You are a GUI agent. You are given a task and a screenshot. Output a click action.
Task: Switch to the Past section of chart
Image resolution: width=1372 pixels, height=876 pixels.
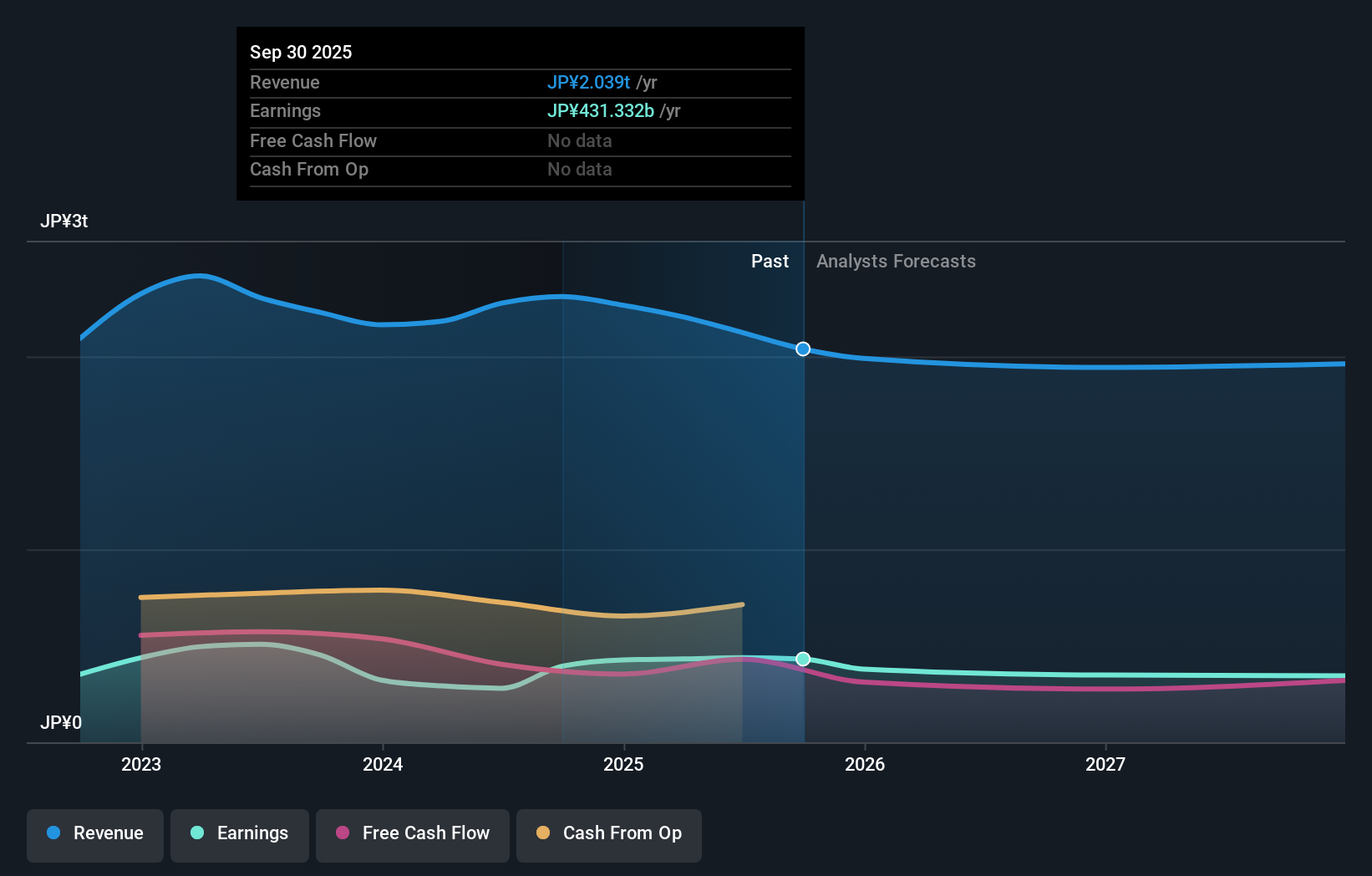pyautogui.click(x=770, y=261)
